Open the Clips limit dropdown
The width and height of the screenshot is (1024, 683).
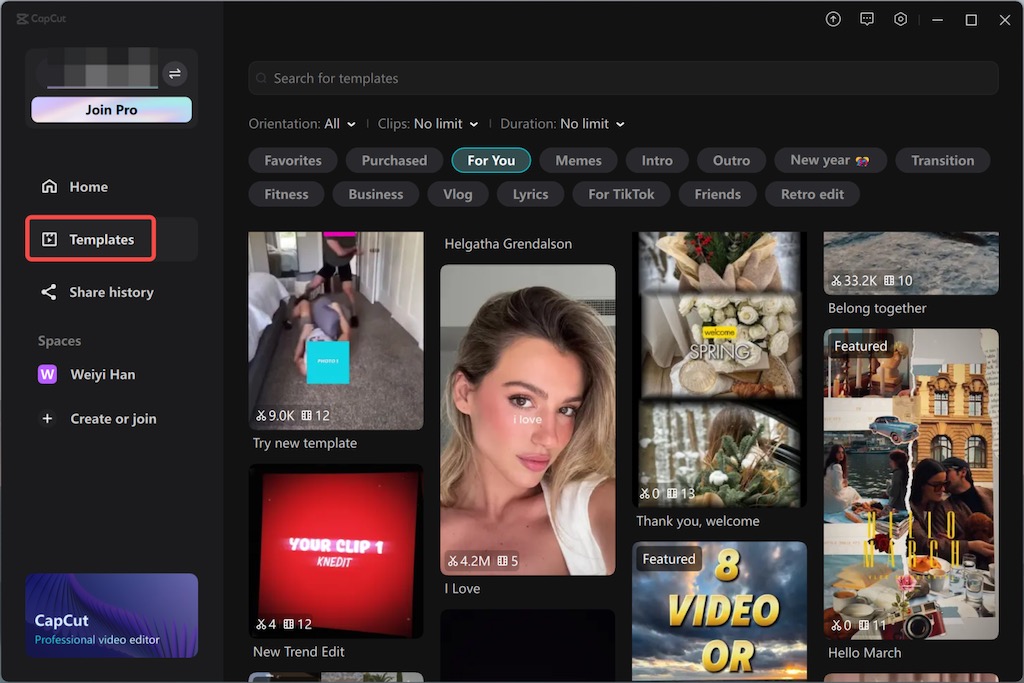pyautogui.click(x=428, y=123)
